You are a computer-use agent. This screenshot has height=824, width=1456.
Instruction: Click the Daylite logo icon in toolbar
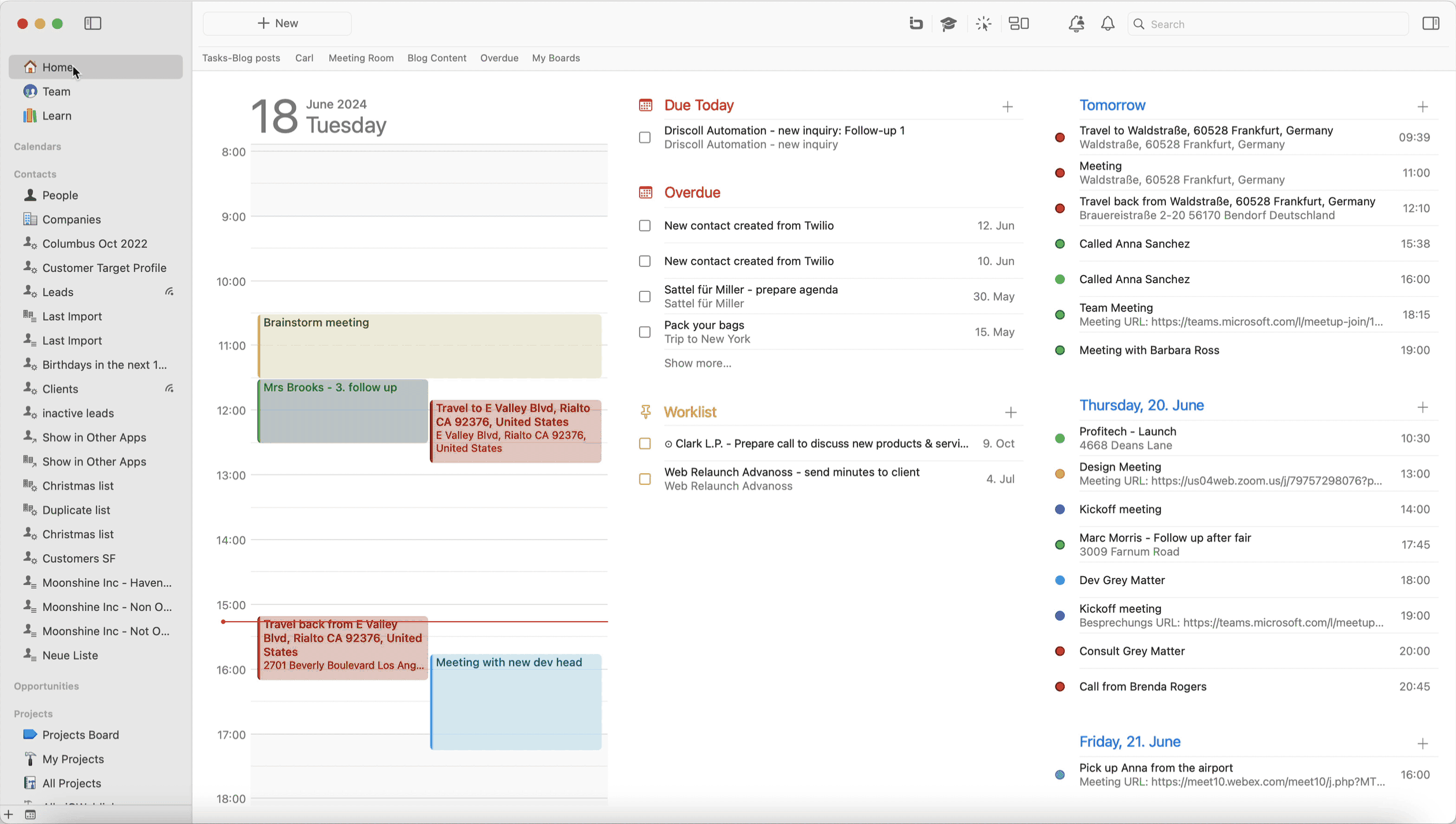coord(916,24)
